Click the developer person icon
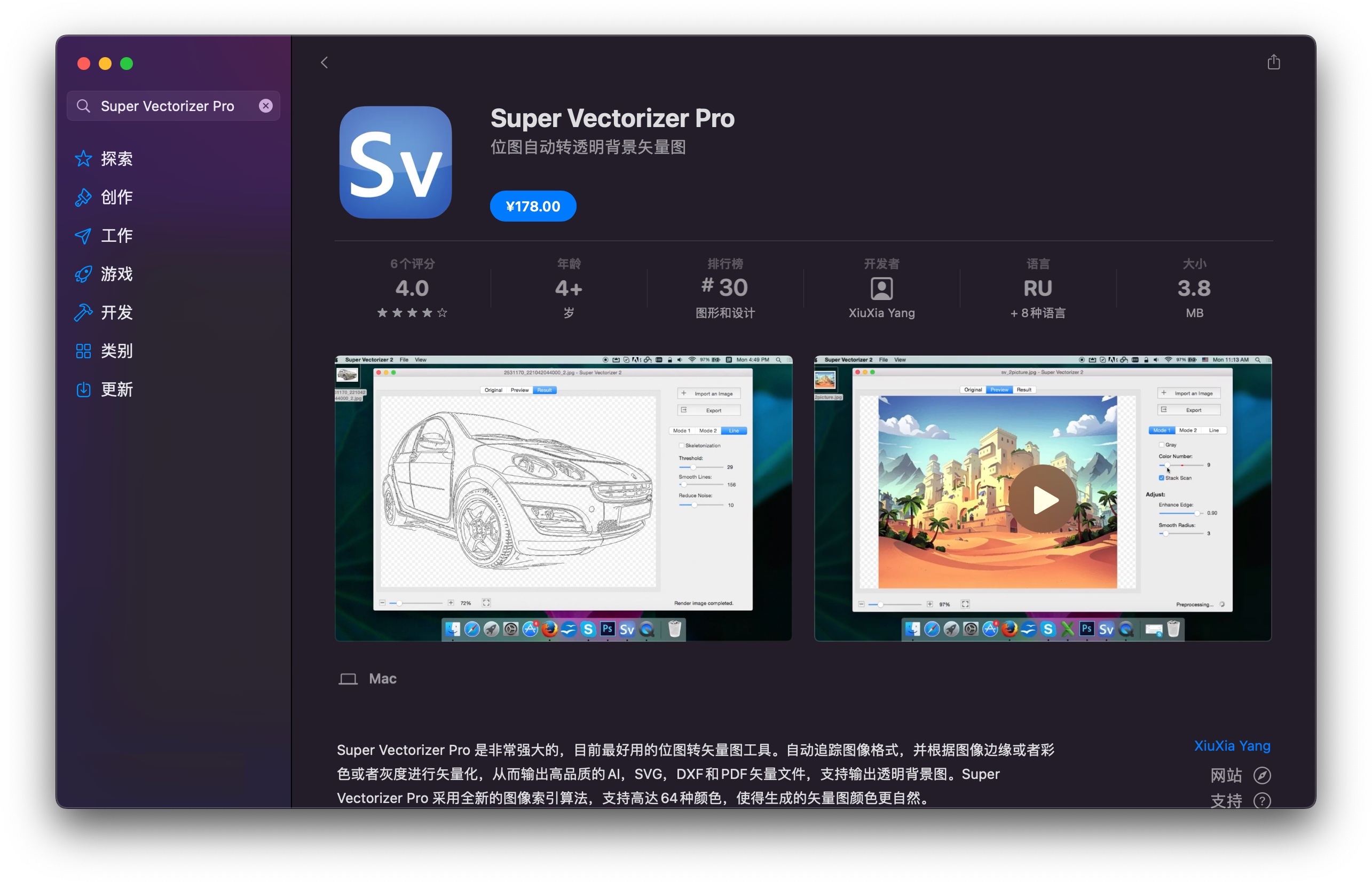 (882, 288)
